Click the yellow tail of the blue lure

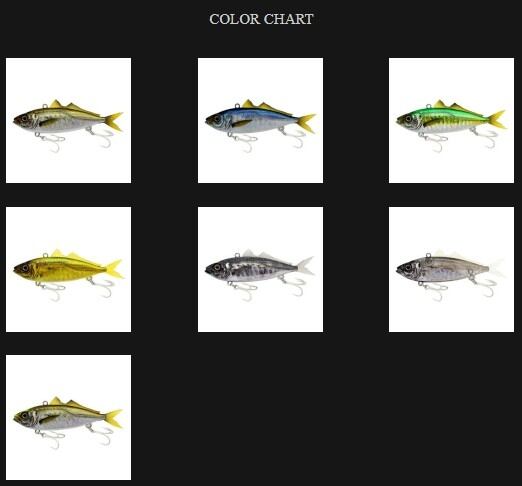click(306, 123)
